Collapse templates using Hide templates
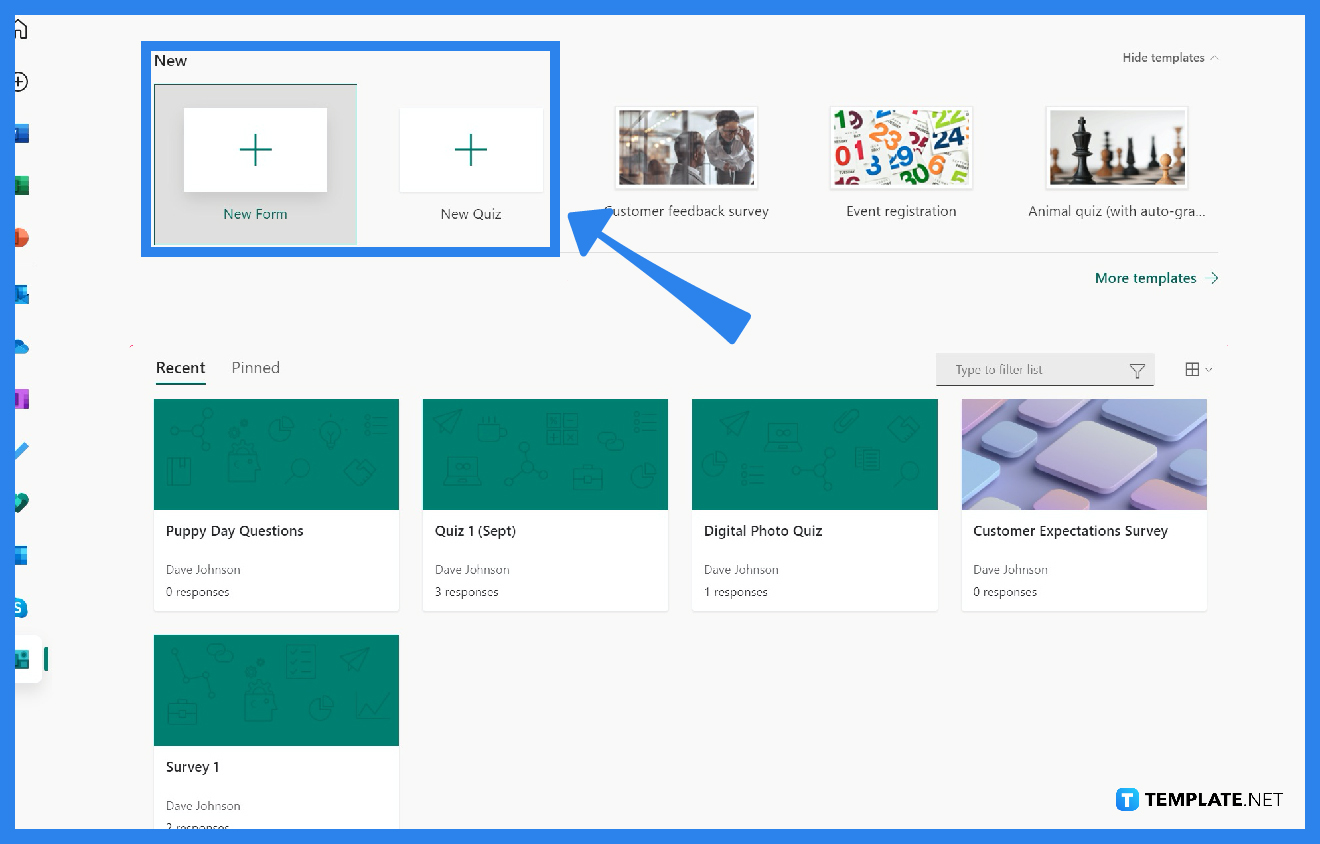 coord(1163,57)
